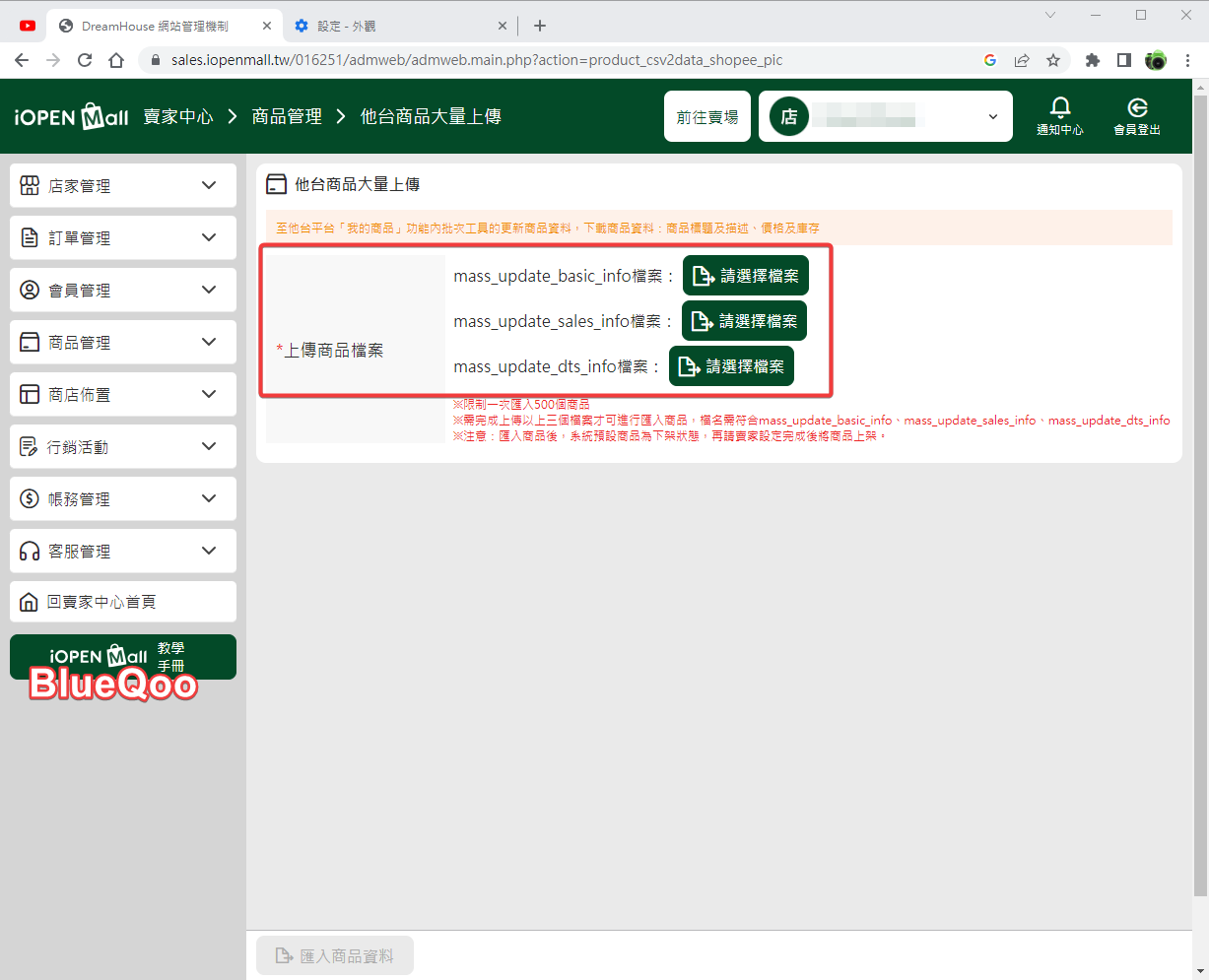Click the iOPEN Mall logo
Viewport: 1209px width, 980px height.
[x=71, y=116]
